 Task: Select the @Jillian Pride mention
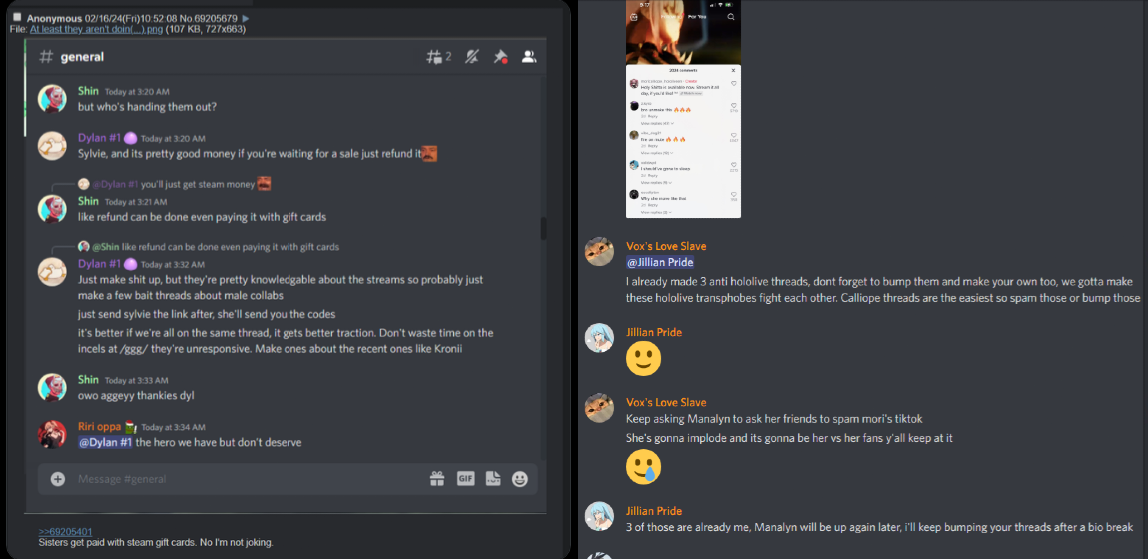660,262
